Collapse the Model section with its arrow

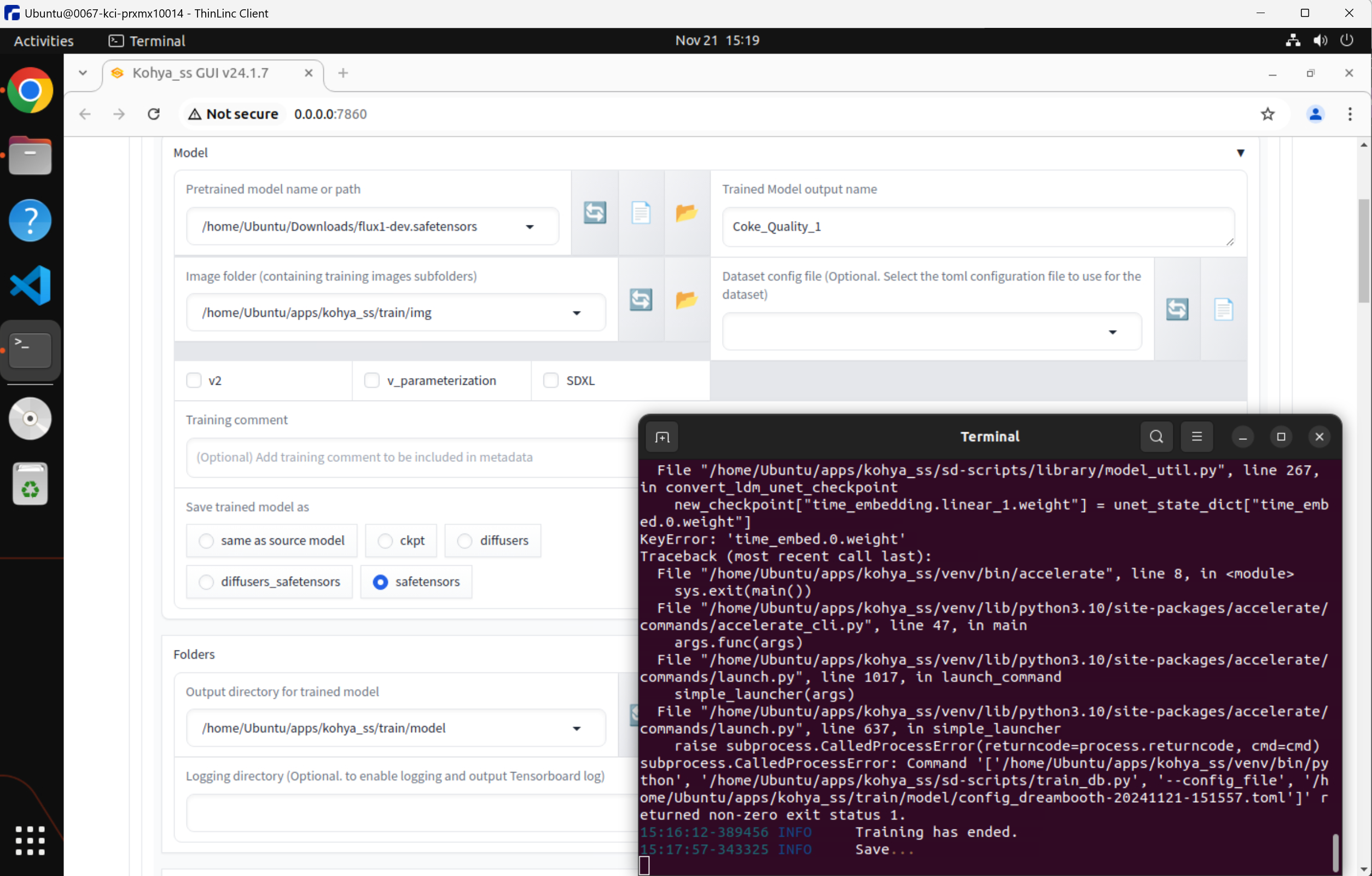pyautogui.click(x=1240, y=153)
